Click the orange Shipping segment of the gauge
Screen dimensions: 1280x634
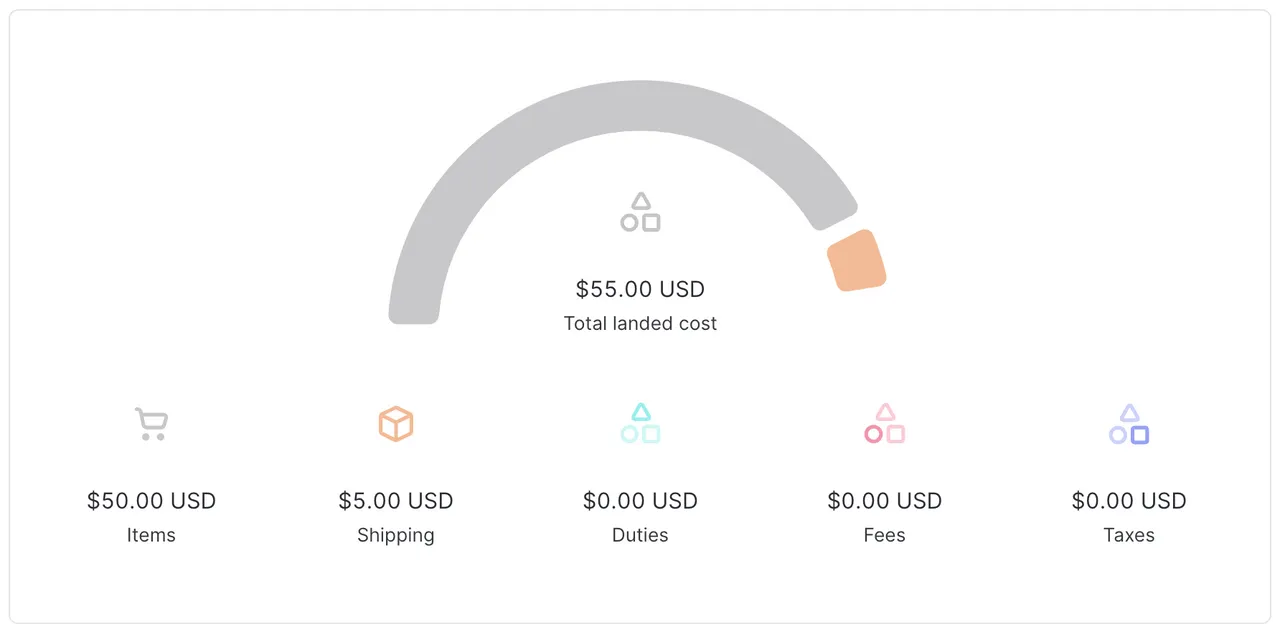tap(857, 261)
